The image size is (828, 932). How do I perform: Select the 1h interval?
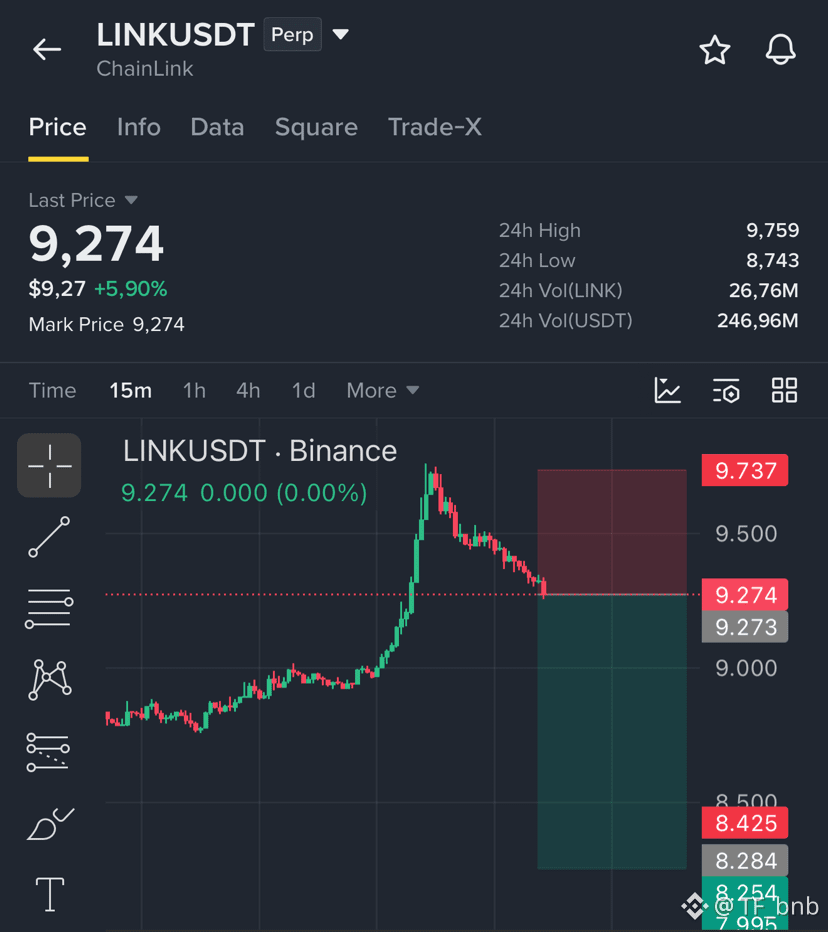pos(194,391)
